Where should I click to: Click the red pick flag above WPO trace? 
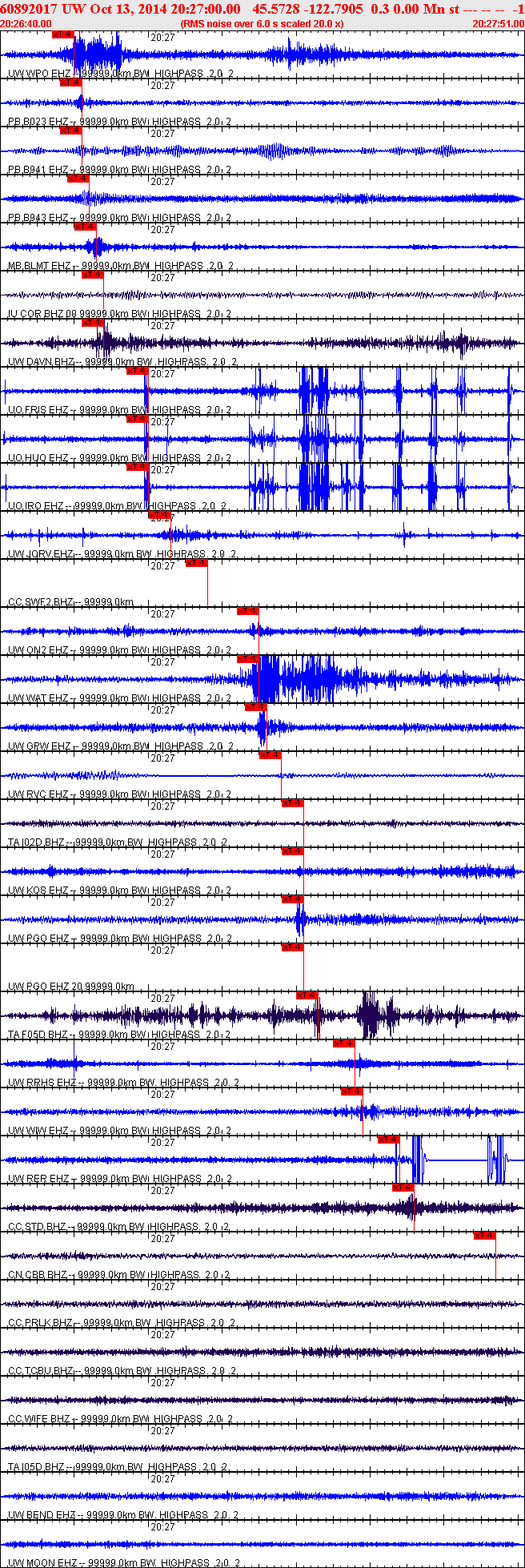point(62,34)
